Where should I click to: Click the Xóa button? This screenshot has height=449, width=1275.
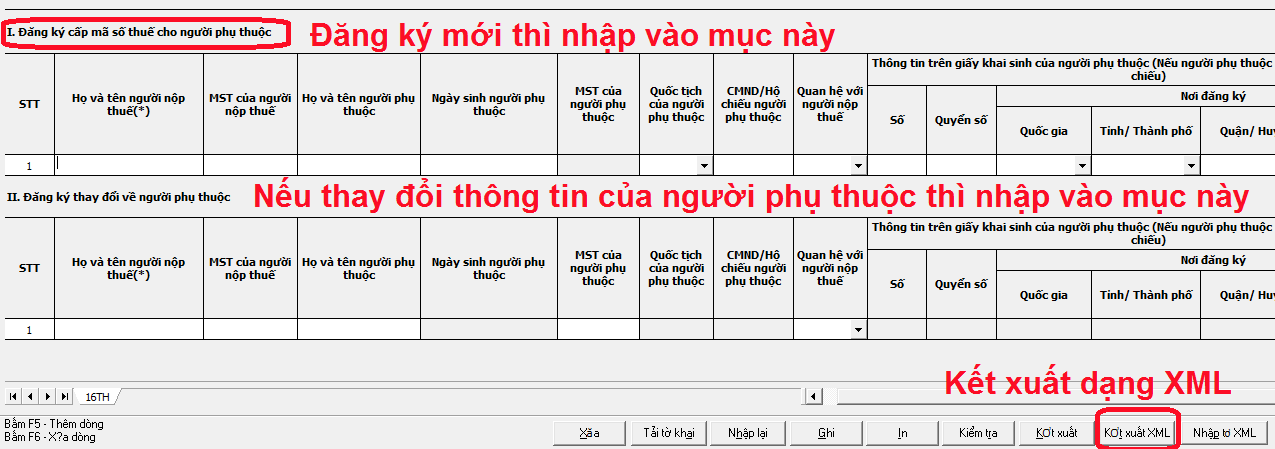[589, 433]
